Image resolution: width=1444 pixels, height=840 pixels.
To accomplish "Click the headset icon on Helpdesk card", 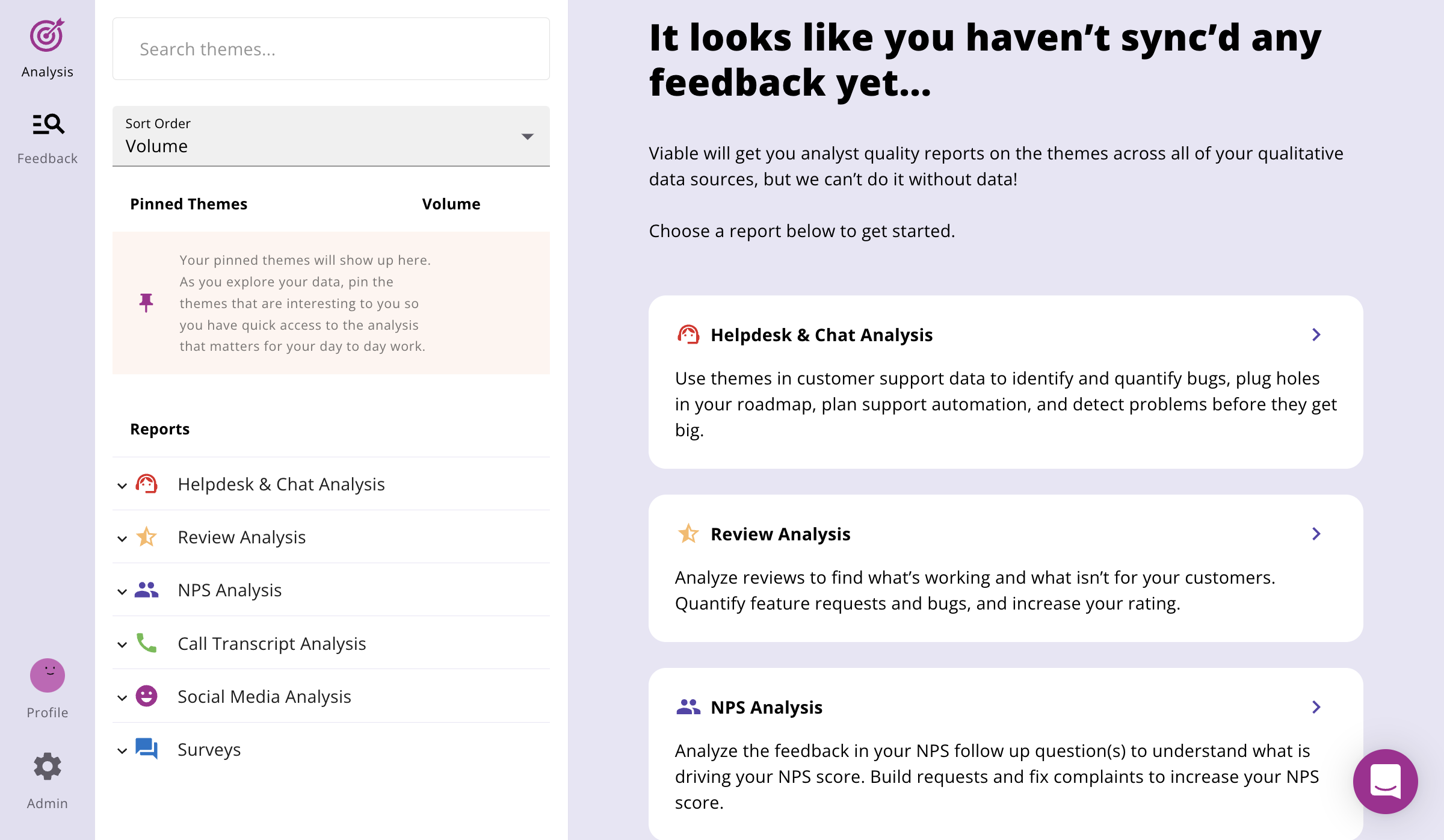I will pyautogui.click(x=688, y=335).
